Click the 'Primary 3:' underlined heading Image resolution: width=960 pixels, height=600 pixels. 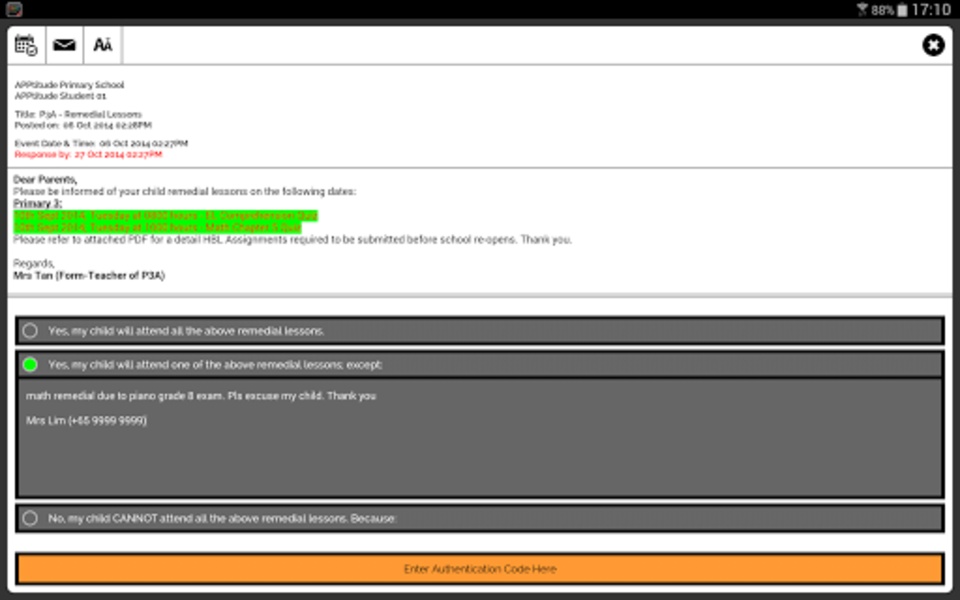point(38,203)
